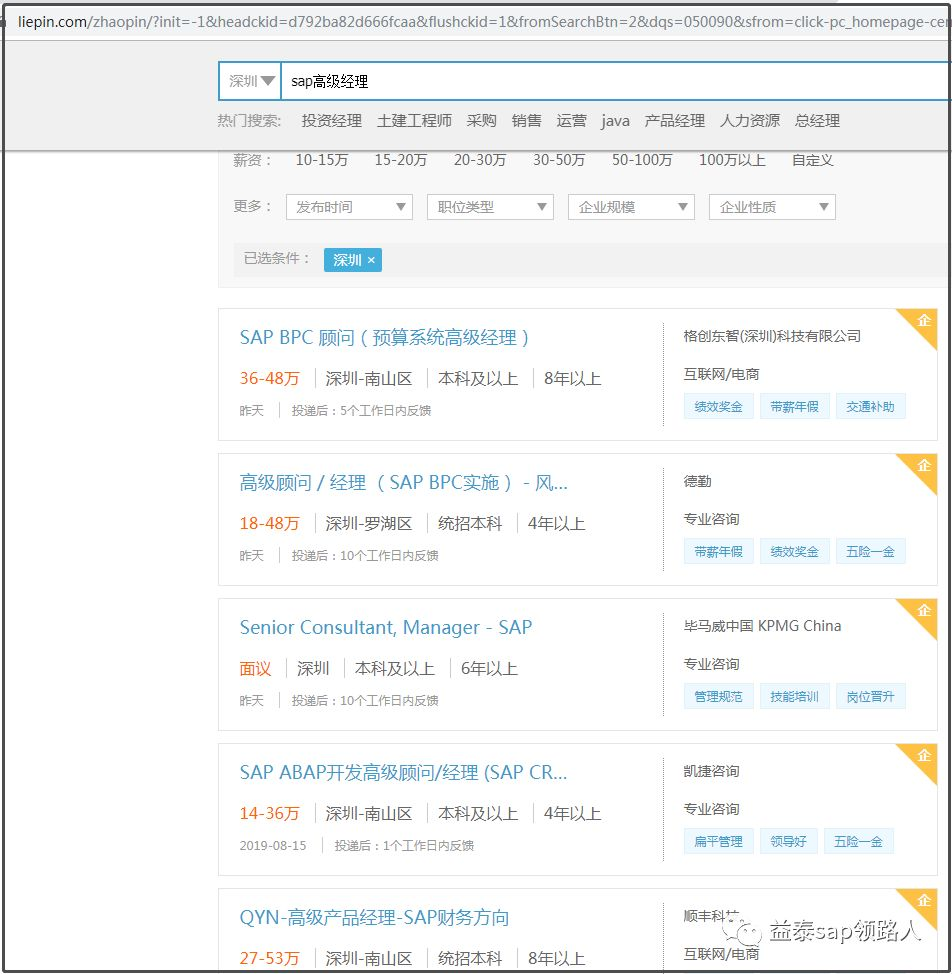This screenshot has height=974, width=952.
Task: Open company 凯捷咨询
Action: tap(711, 771)
